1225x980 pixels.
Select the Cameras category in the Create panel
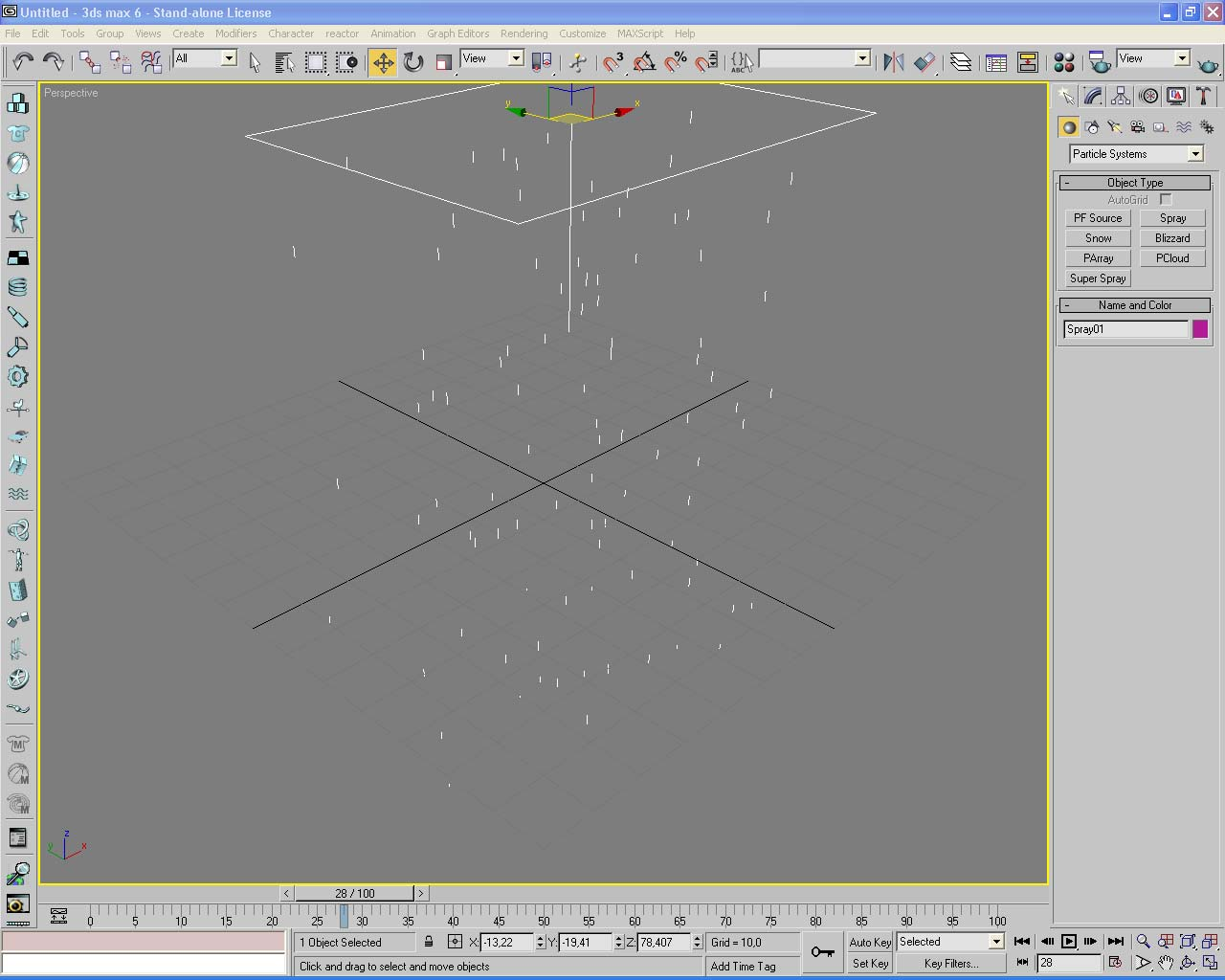(1138, 126)
